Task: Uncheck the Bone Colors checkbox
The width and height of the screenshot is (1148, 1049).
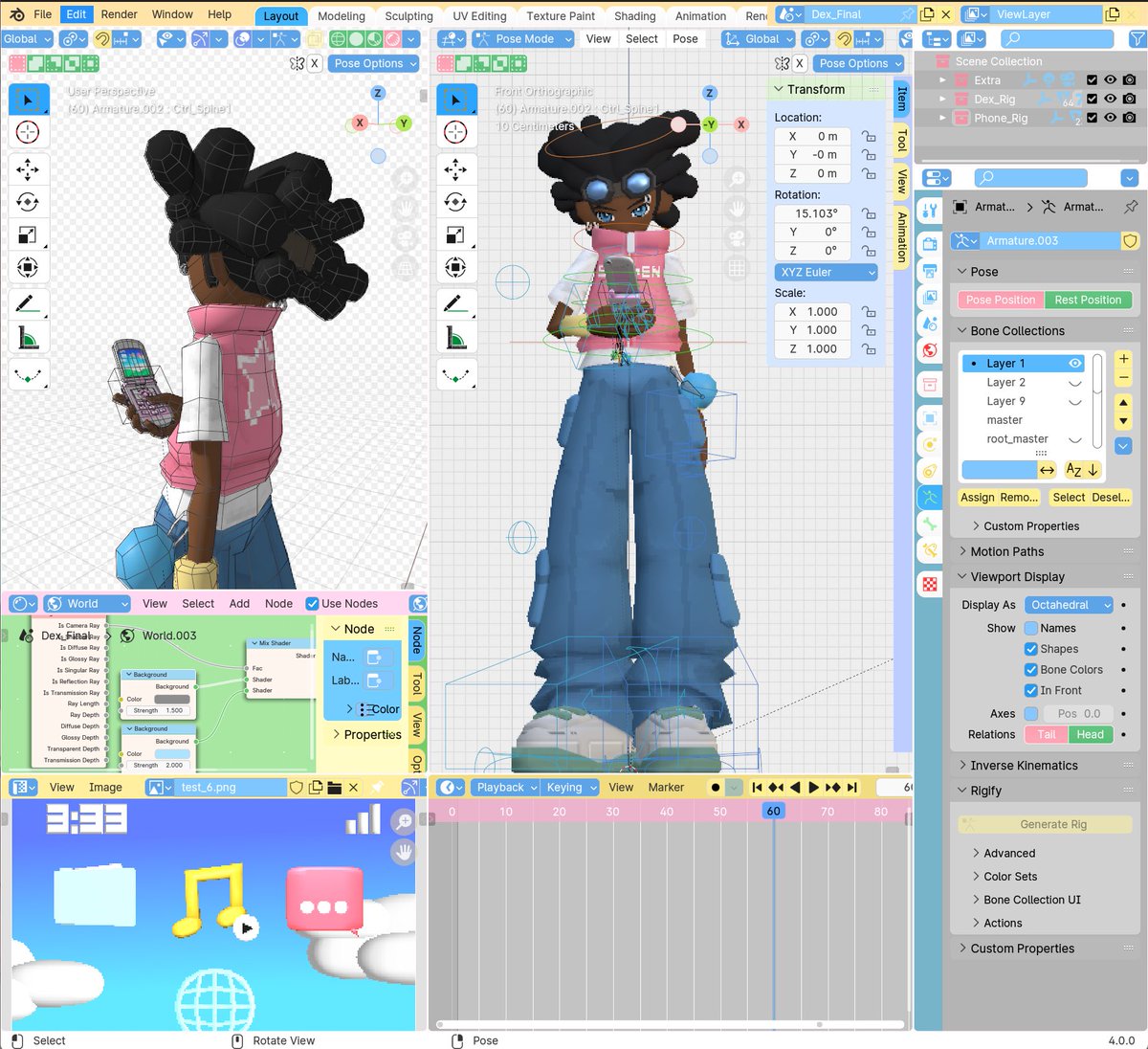Action: (1031, 670)
